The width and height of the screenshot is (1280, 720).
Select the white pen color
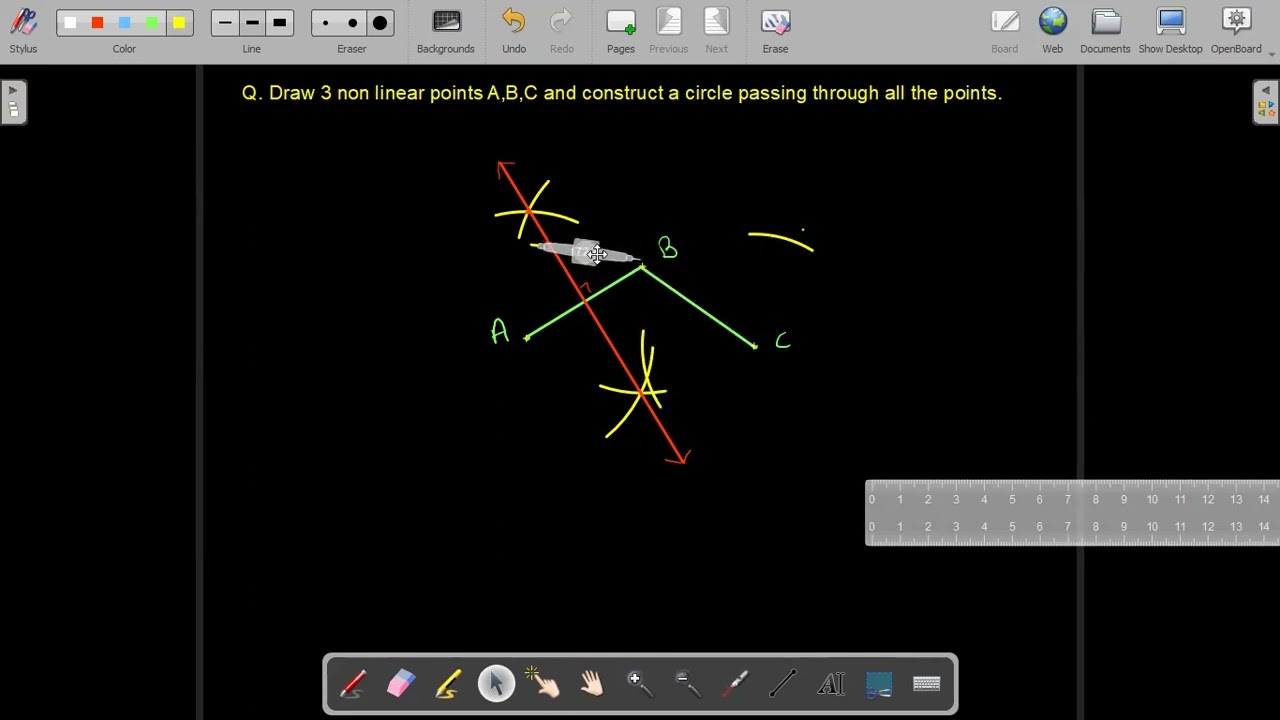(x=70, y=23)
